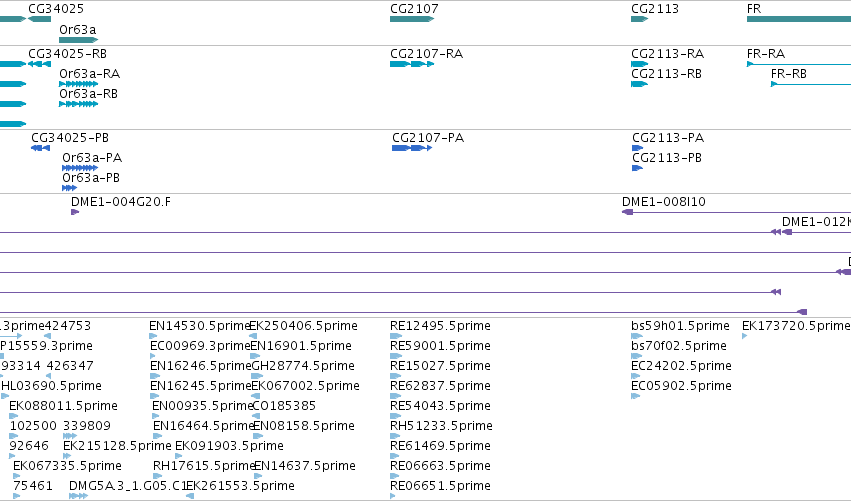Select EST EK067002.5prime
Screen dimensions: 851x501
306,386
